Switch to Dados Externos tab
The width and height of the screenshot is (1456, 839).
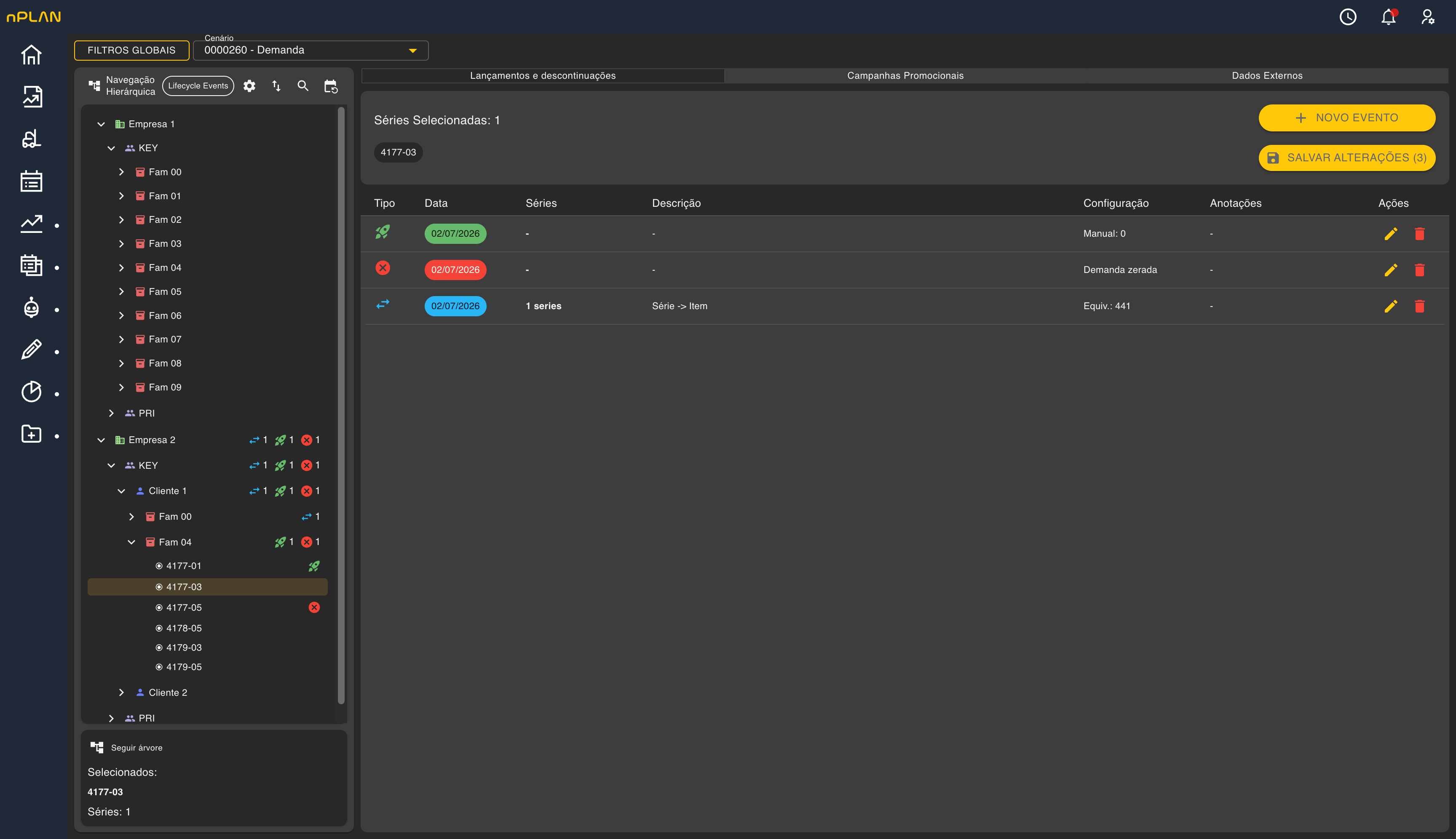(x=1267, y=75)
